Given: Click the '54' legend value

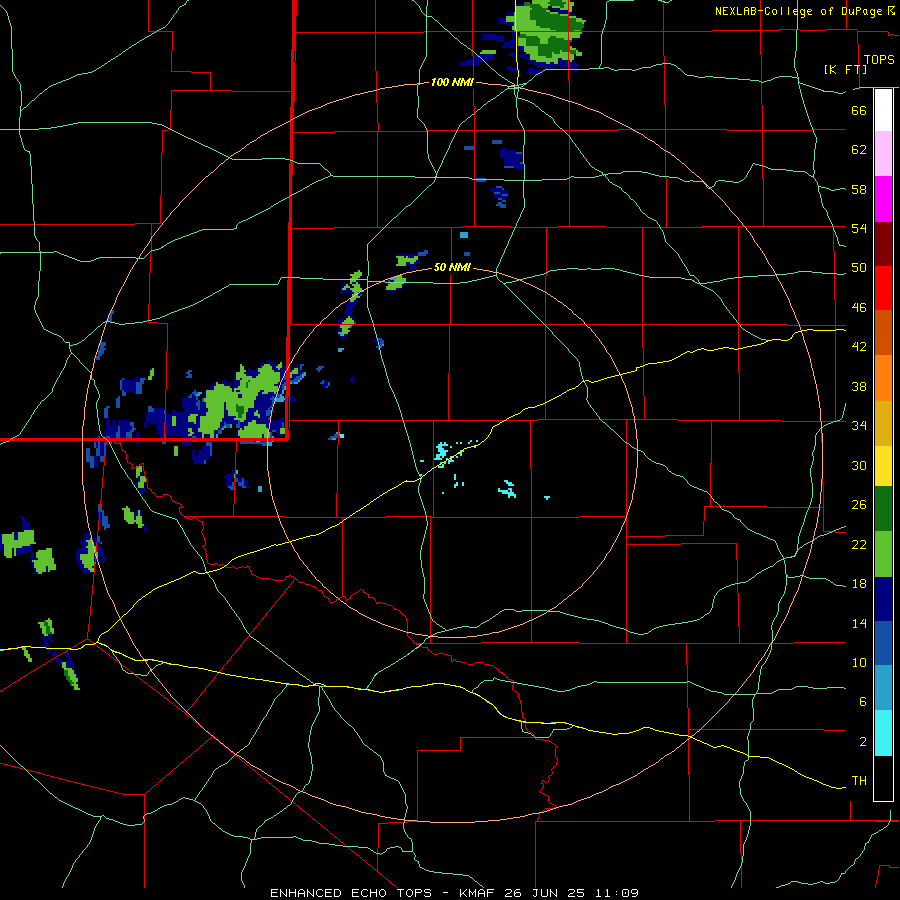Looking at the screenshot, I should (x=859, y=228).
